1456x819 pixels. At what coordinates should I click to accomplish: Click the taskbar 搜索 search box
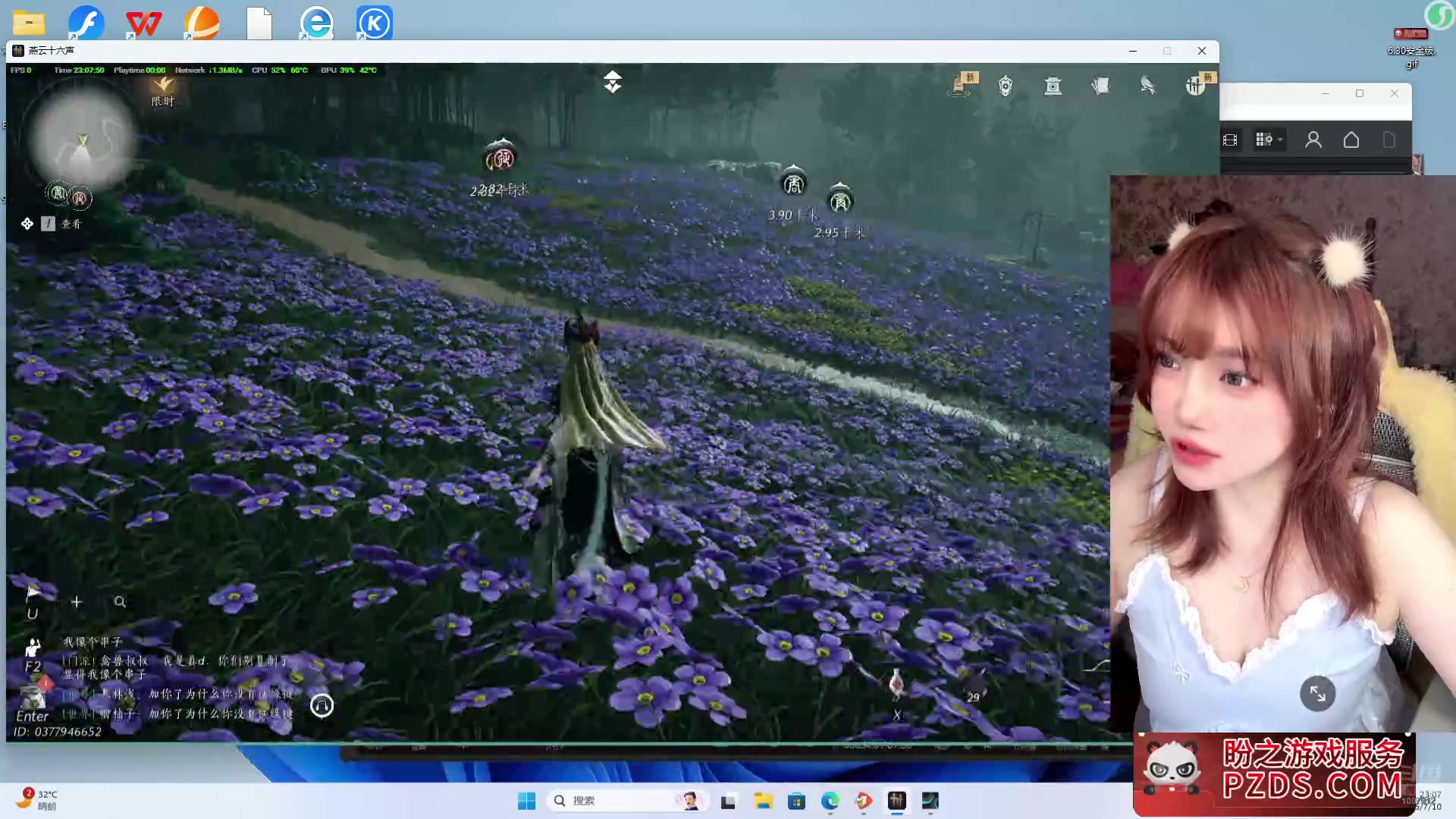(x=627, y=801)
